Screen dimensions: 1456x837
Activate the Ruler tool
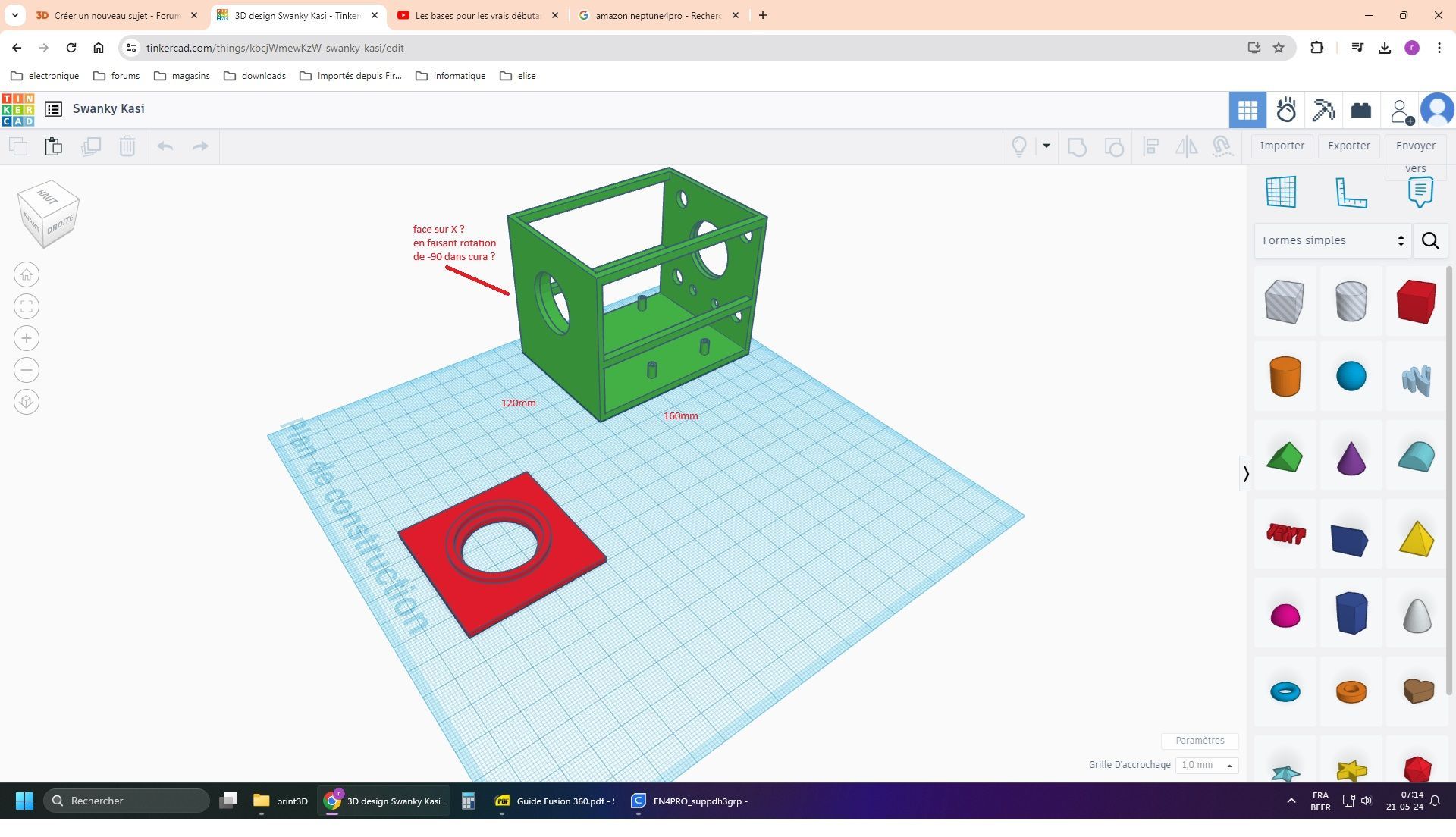pyautogui.click(x=1351, y=192)
